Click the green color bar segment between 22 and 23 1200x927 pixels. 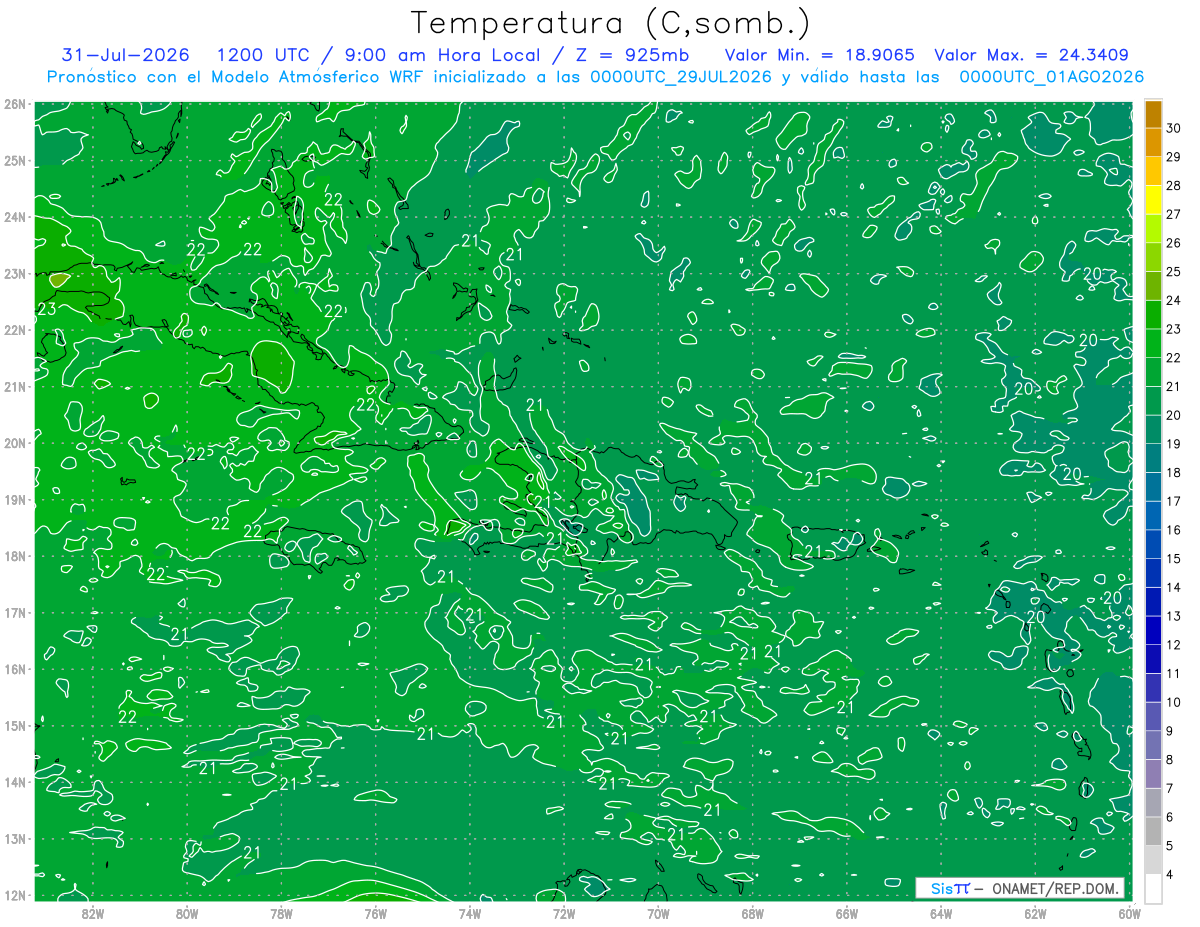[x=1153, y=344]
